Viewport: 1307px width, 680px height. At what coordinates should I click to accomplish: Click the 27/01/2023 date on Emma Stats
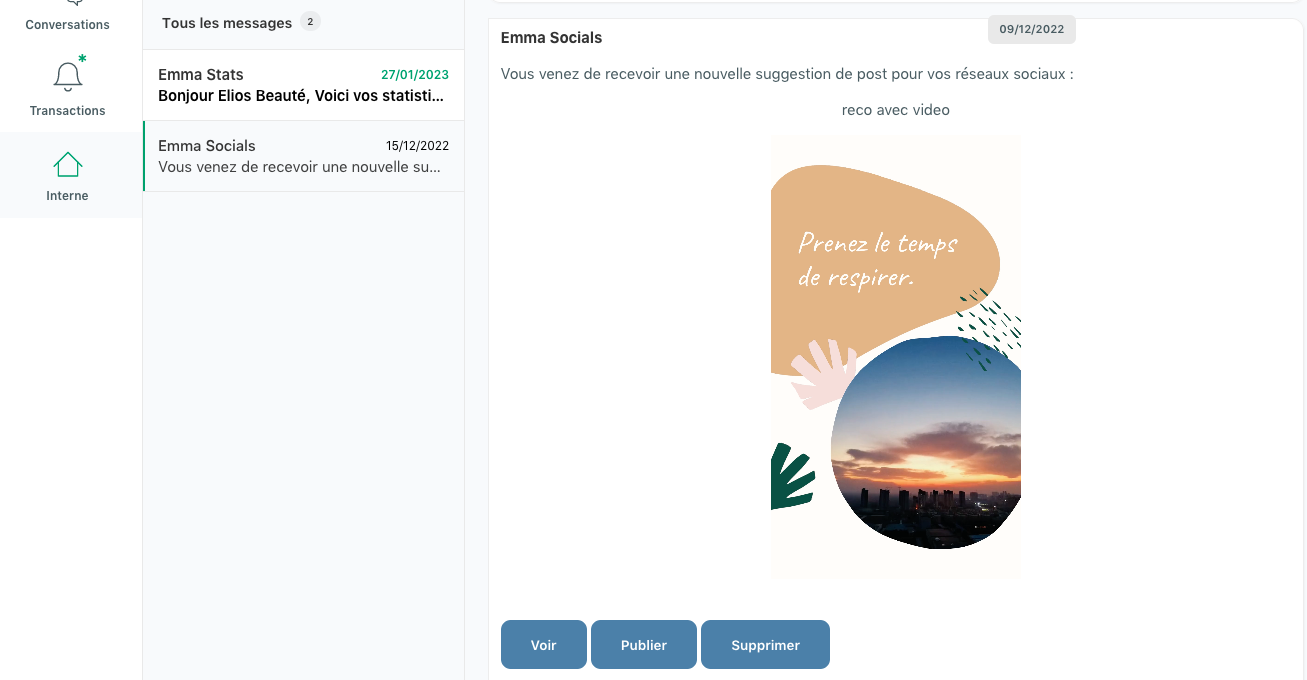click(415, 75)
